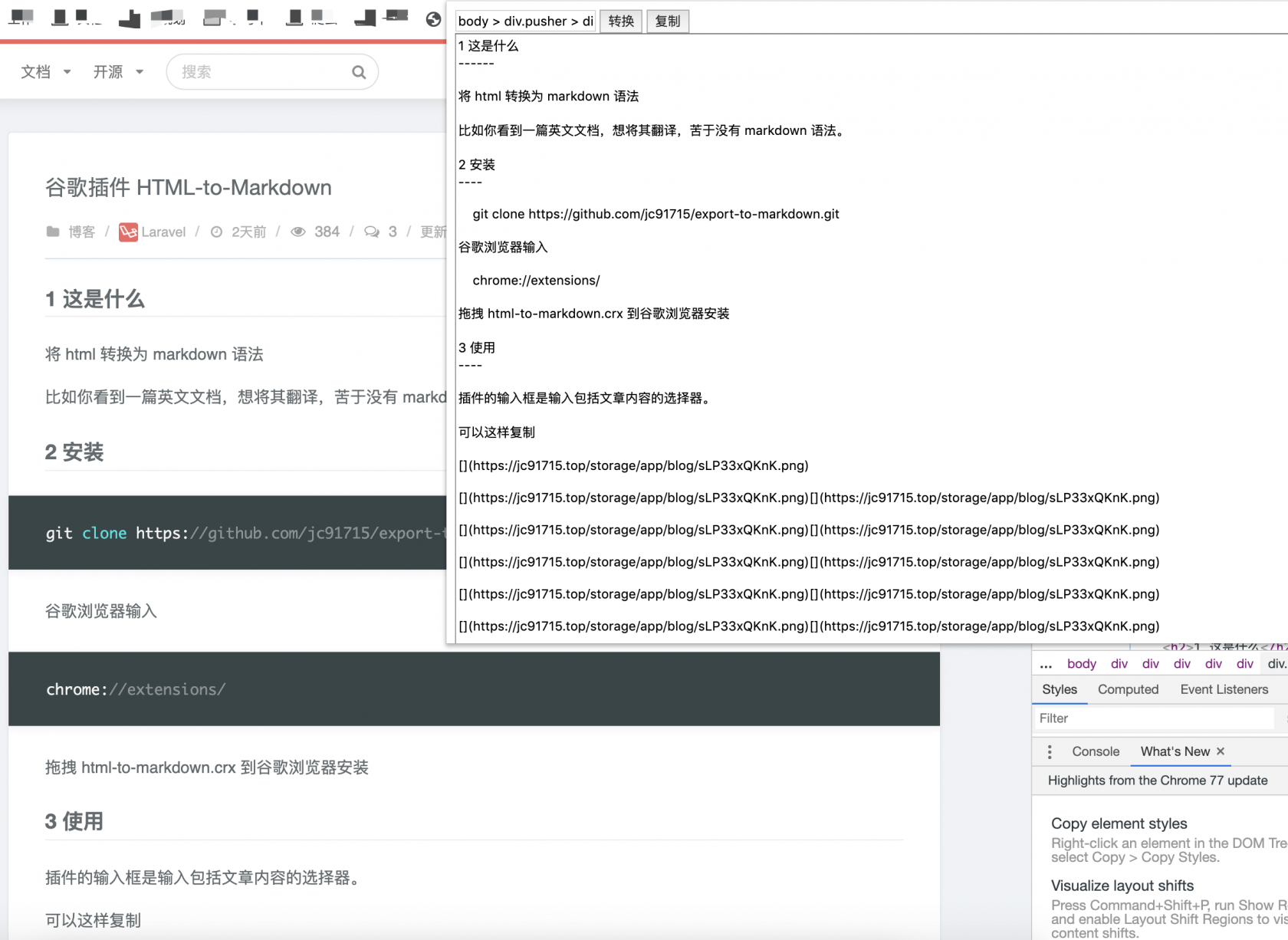1288x940 pixels.
Task: Click '2 安装' line in popup output
Action: 477,165
